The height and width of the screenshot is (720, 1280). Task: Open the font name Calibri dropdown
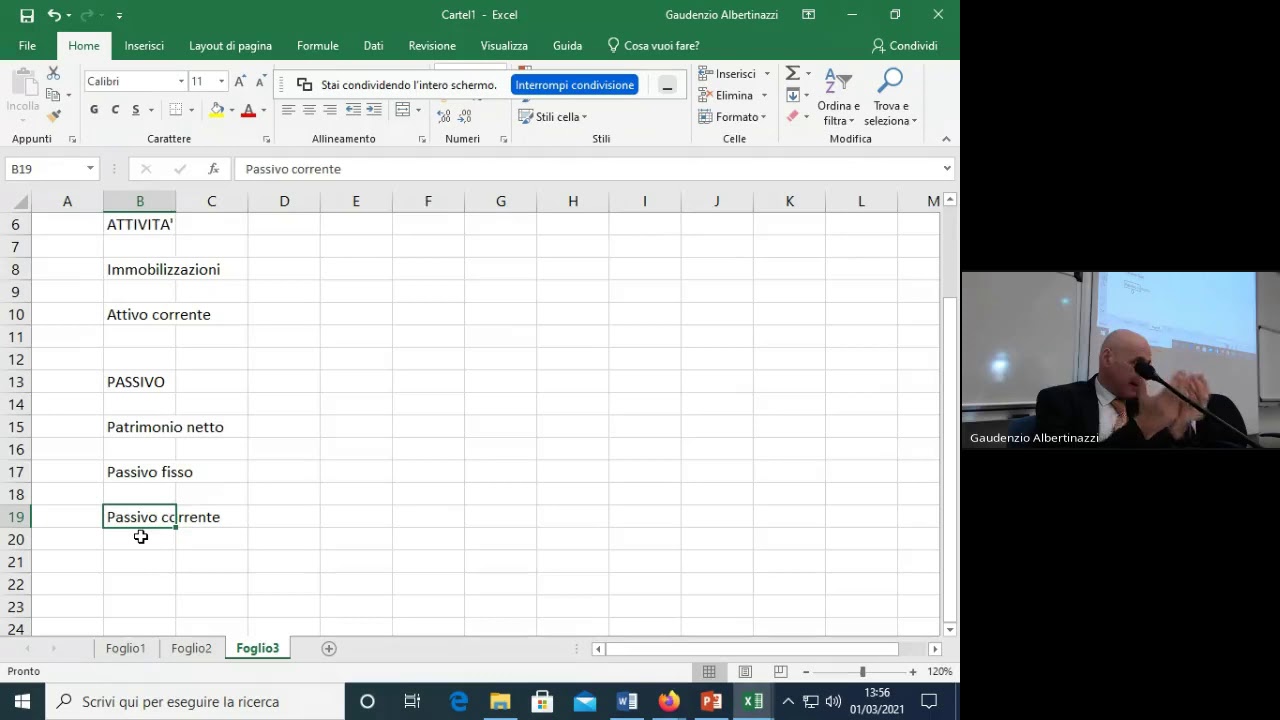click(x=181, y=81)
